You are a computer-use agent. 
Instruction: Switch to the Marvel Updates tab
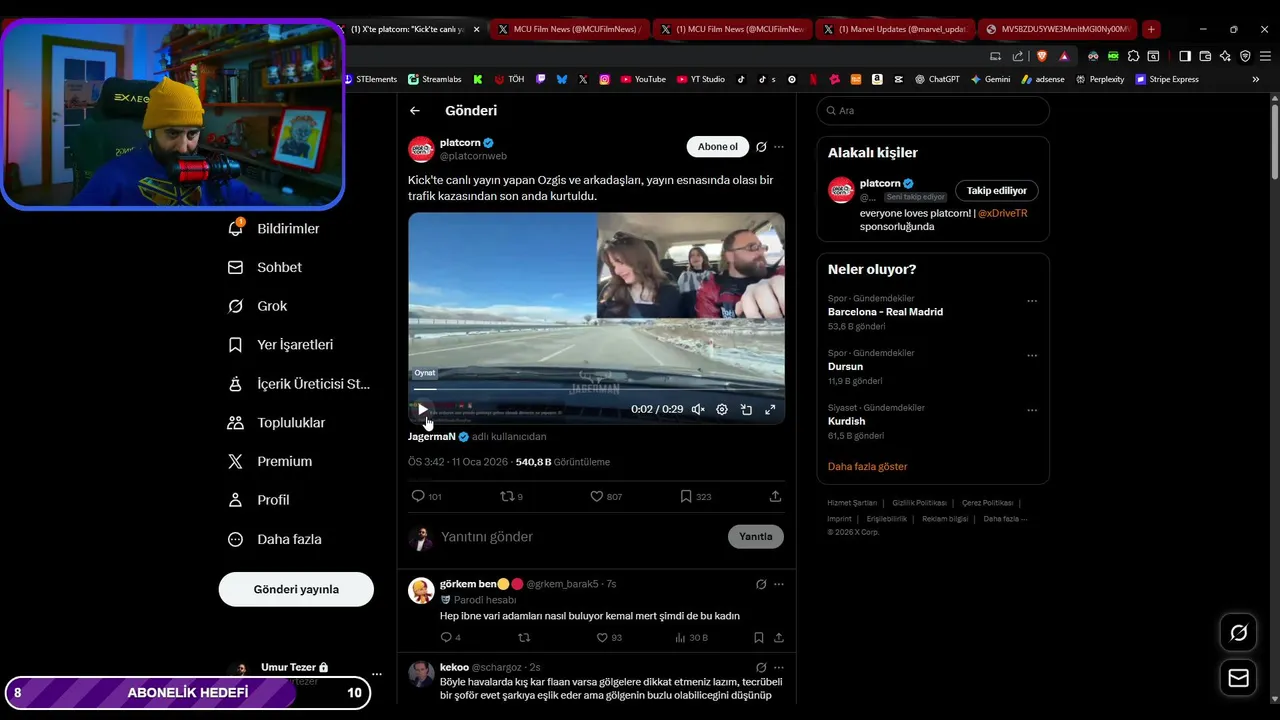895,29
